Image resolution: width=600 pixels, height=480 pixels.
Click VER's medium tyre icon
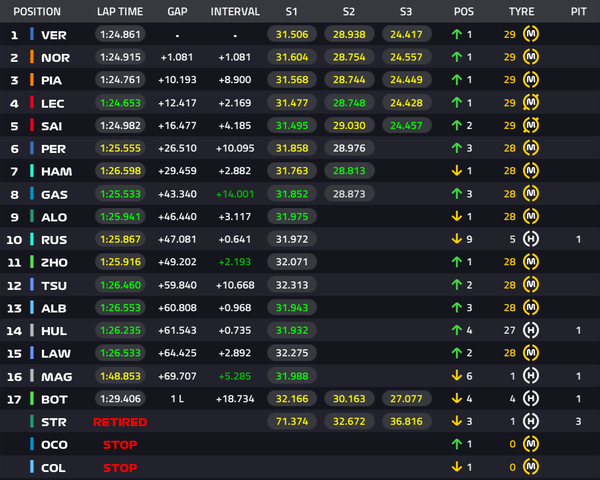[x=531, y=34]
